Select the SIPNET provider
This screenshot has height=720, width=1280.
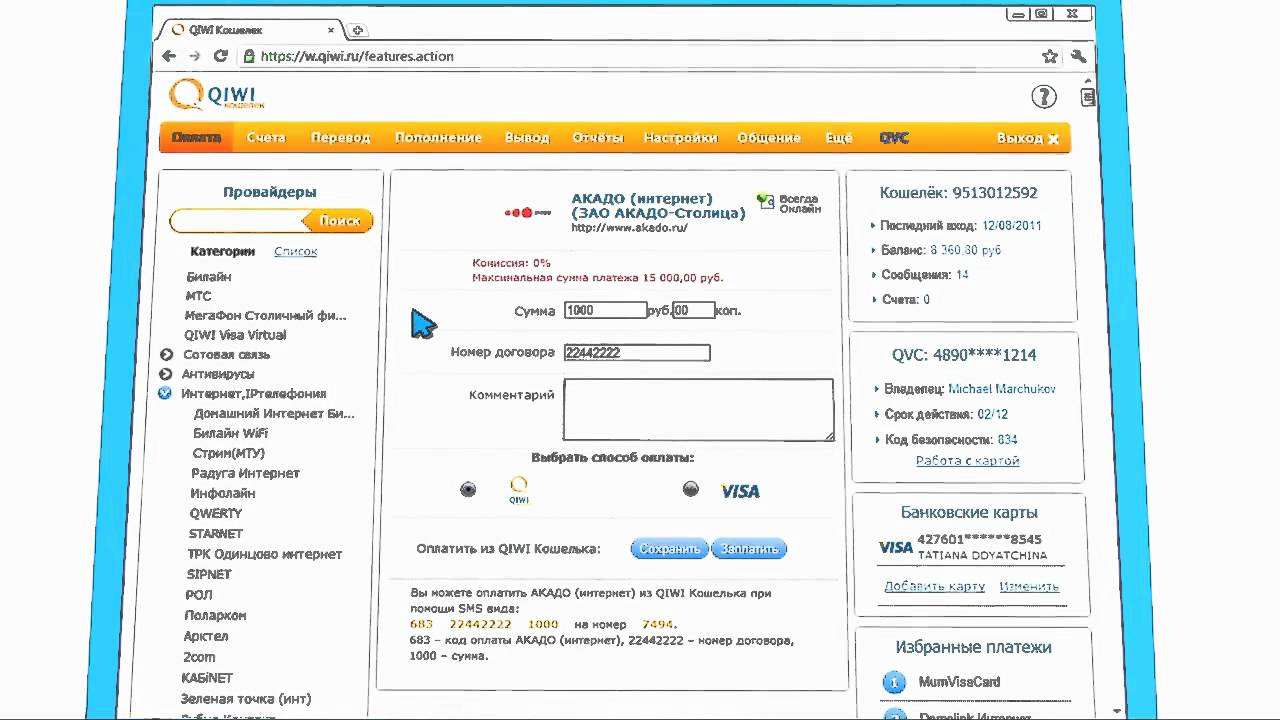209,575
